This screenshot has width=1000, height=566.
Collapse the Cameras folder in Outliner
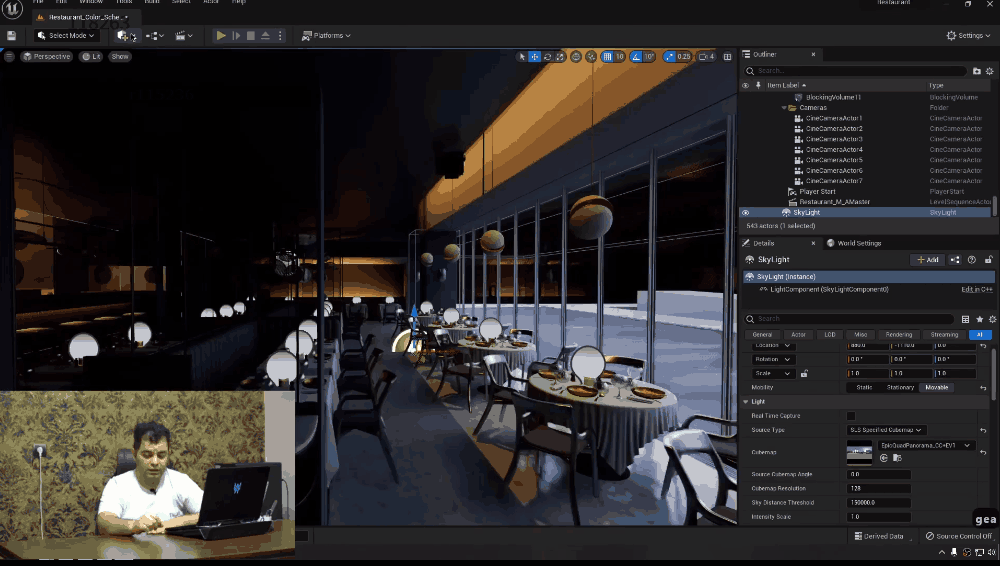783,108
